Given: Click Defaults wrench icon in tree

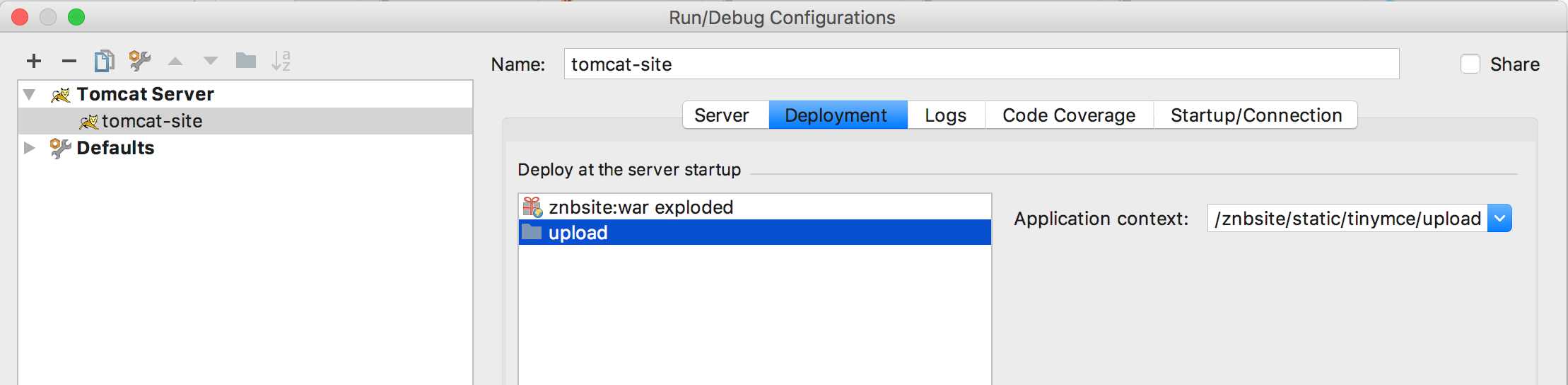Looking at the screenshot, I should pos(60,148).
